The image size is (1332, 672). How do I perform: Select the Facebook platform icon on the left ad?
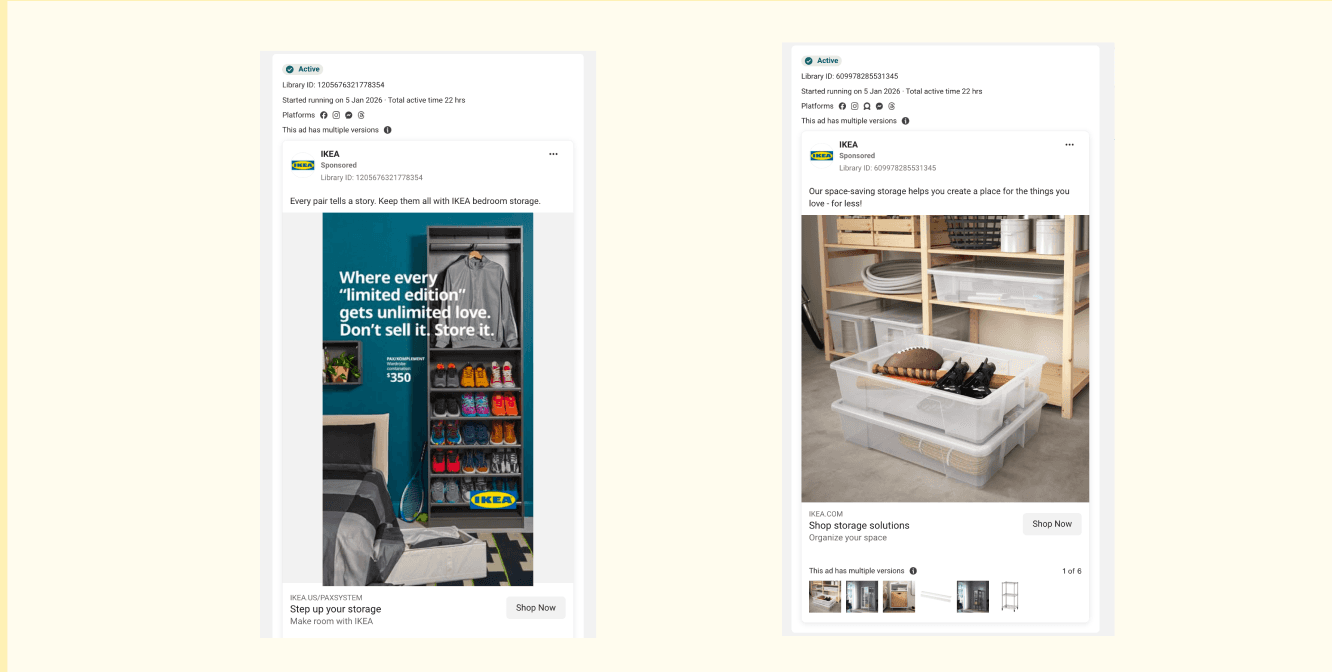[x=324, y=115]
